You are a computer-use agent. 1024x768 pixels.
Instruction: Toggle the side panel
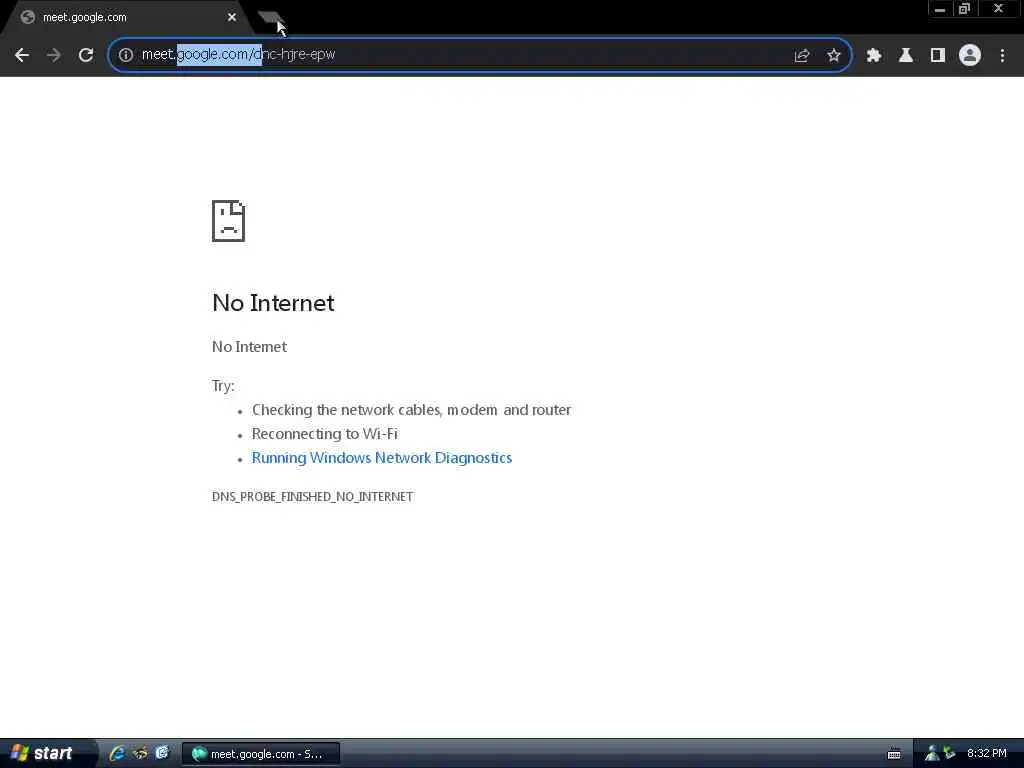(938, 56)
